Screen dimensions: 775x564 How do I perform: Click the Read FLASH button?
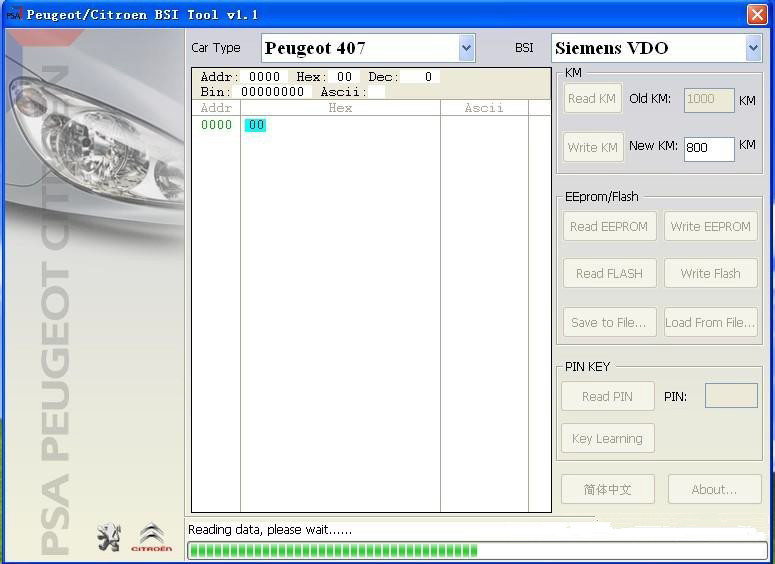pos(609,273)
